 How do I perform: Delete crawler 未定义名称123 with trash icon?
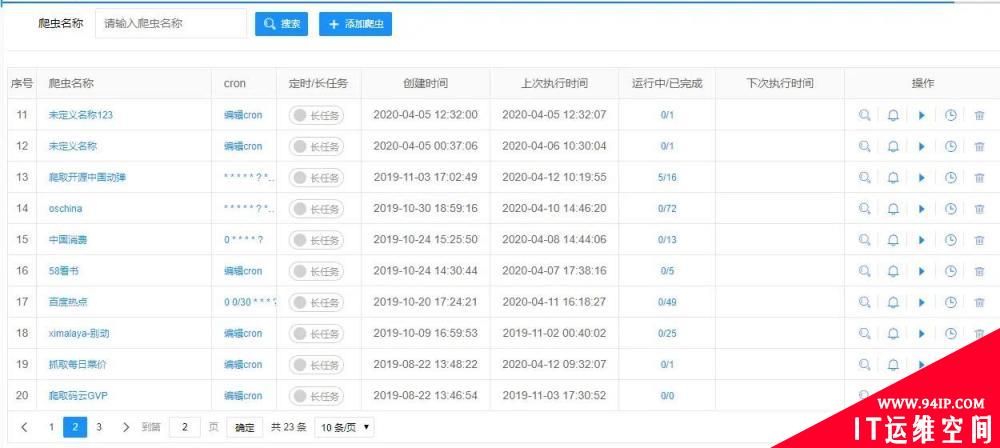pyautogui.click(x=979, y=116)
